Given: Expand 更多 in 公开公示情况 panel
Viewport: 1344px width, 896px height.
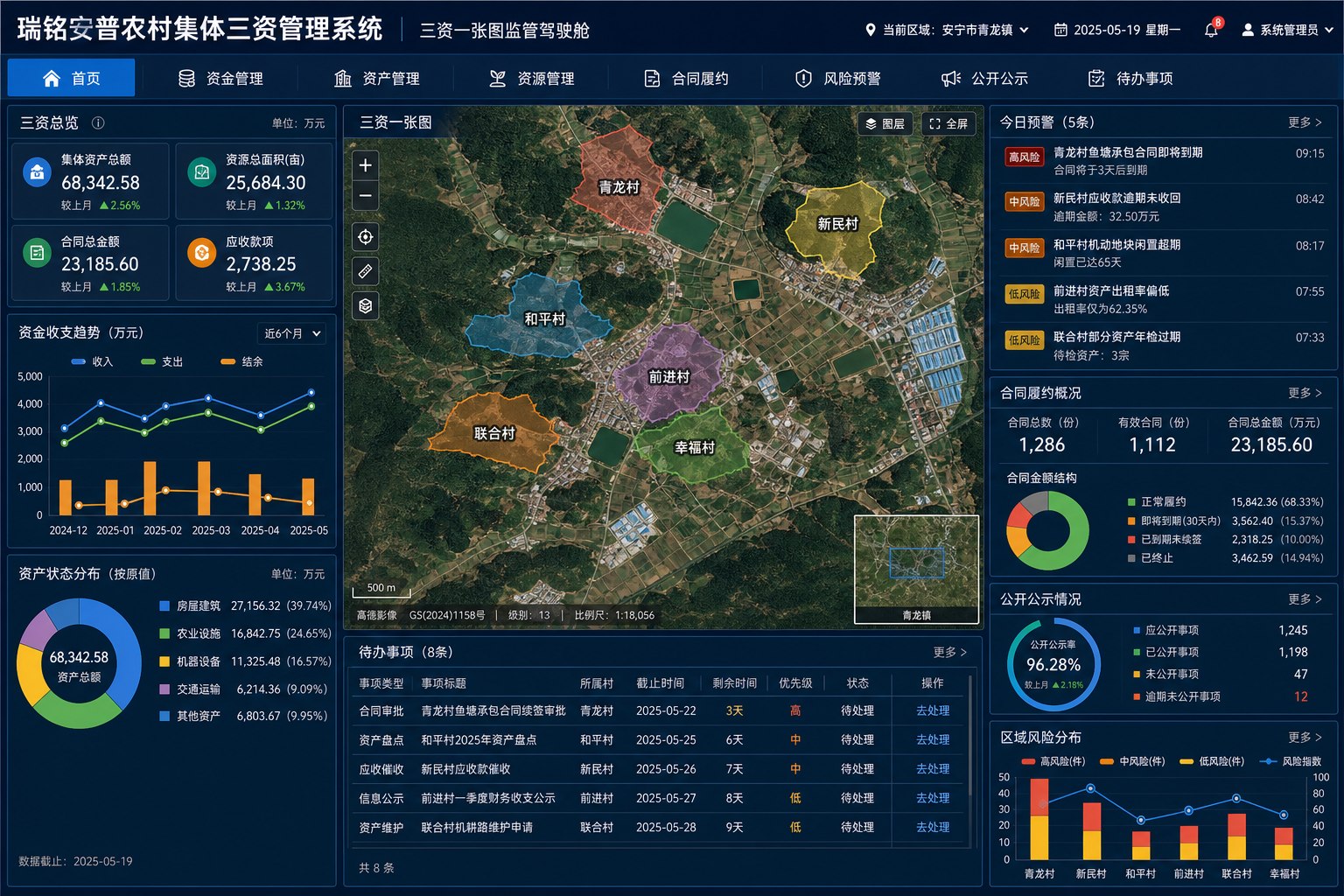Looking at the screenshot, I should (x=1305, y=599).
